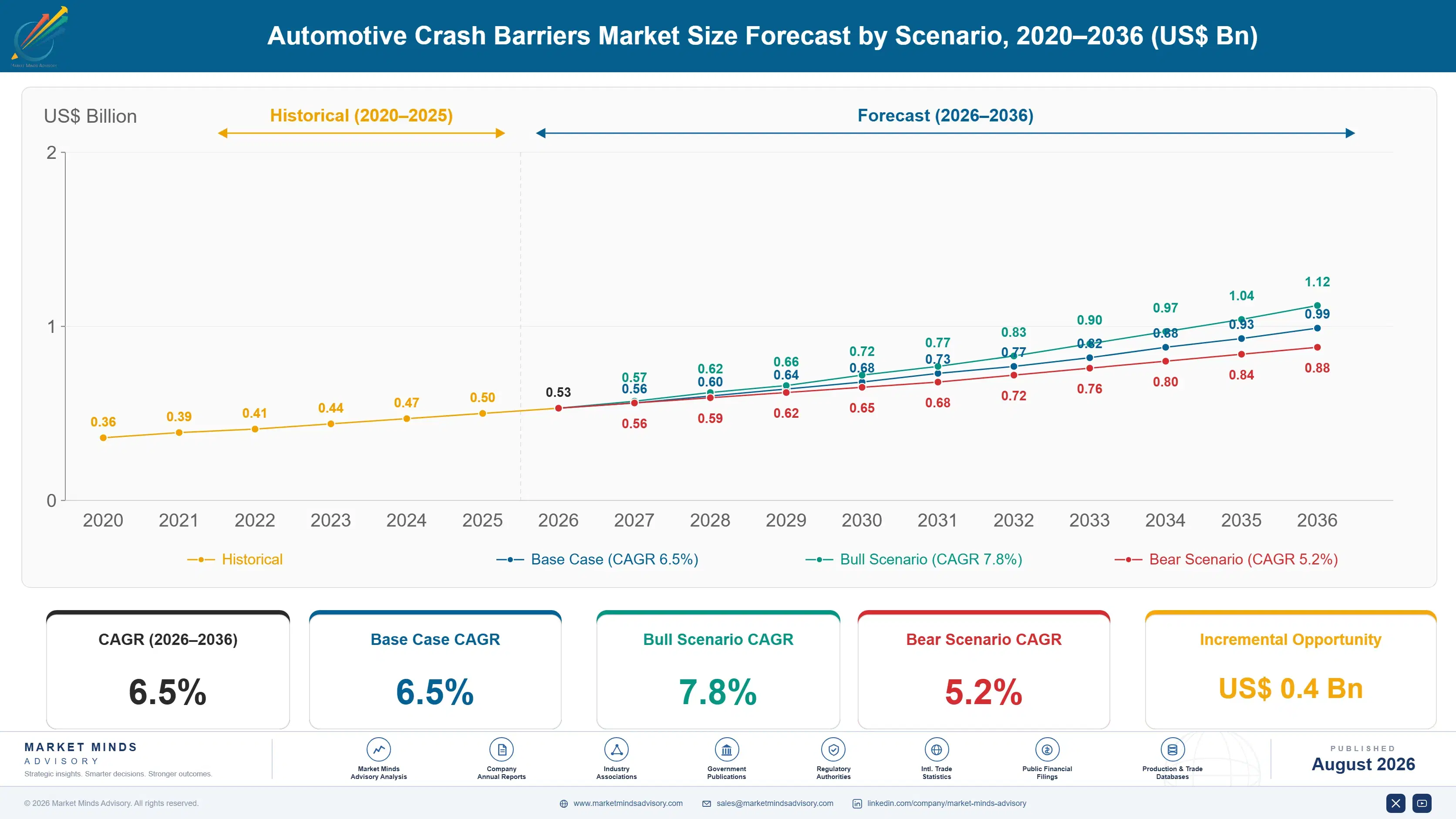Click the 2025 data point labeled 0.50
Viewport: 1456px width, 819px height.
pos(483,413)
